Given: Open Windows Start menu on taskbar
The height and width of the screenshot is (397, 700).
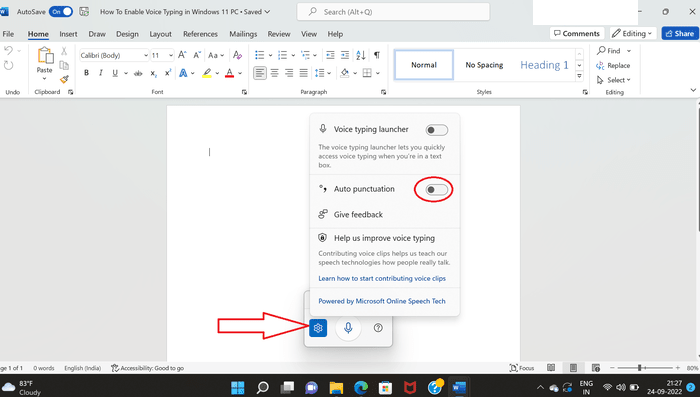Looking at the screenshot, I should point(238,387).
